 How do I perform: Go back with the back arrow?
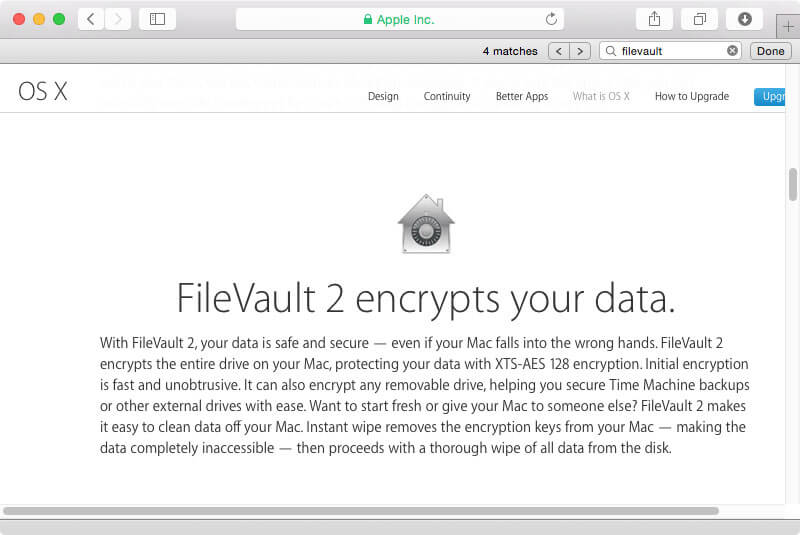point(91,19)
